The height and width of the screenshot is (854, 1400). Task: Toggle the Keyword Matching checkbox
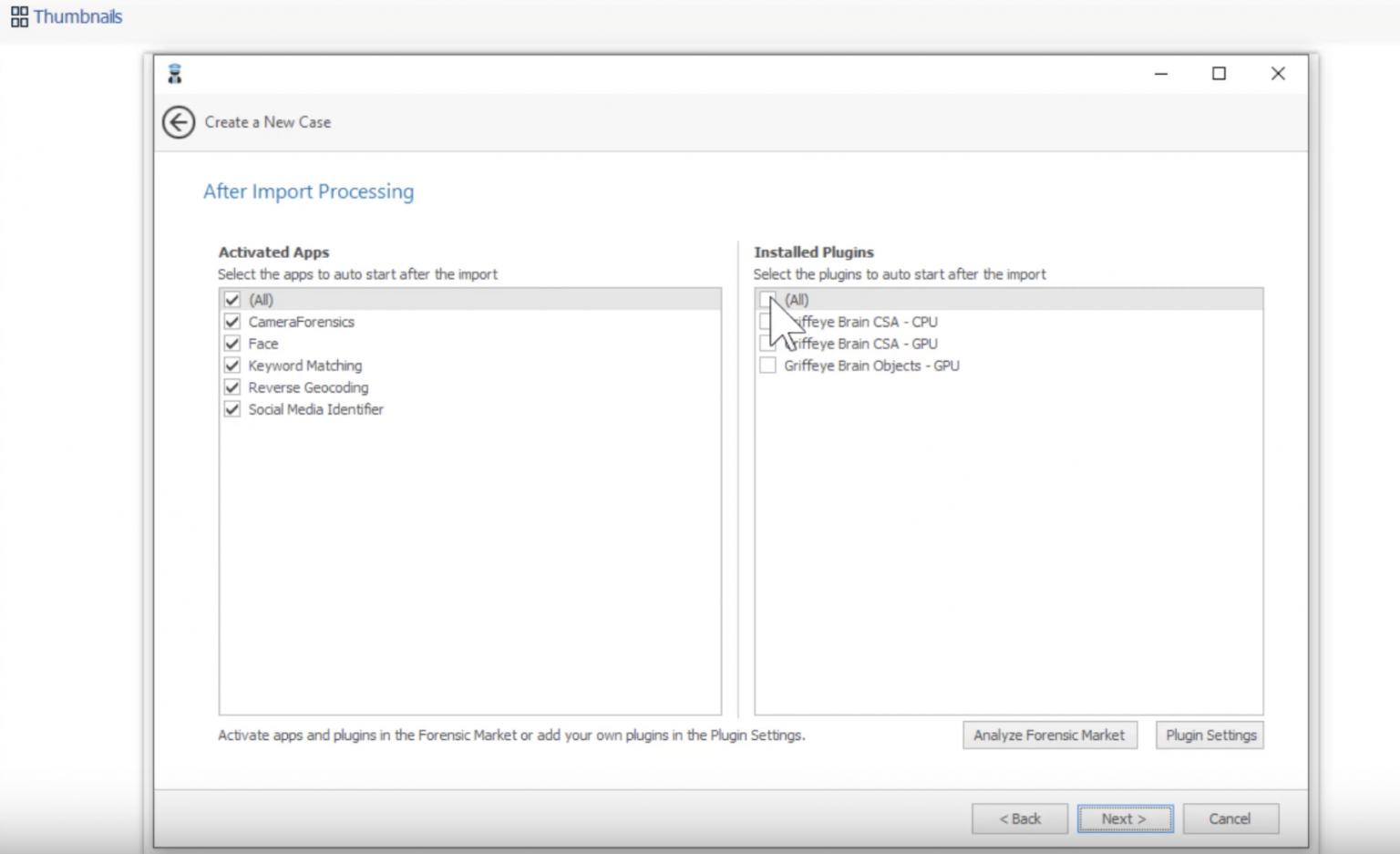point(232,365)
